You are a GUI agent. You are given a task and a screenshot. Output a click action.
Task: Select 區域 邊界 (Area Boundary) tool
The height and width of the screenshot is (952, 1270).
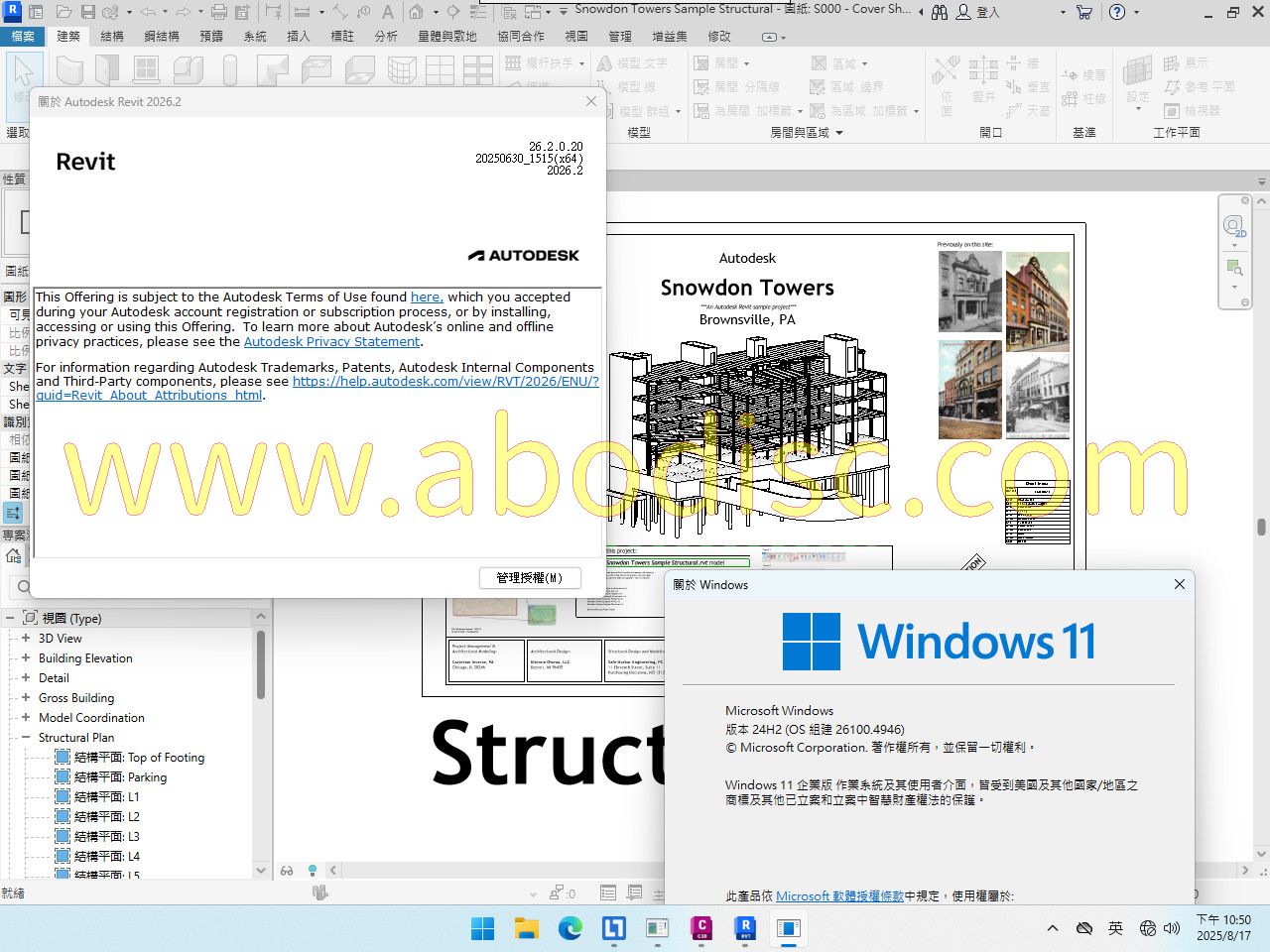(846, 87)
